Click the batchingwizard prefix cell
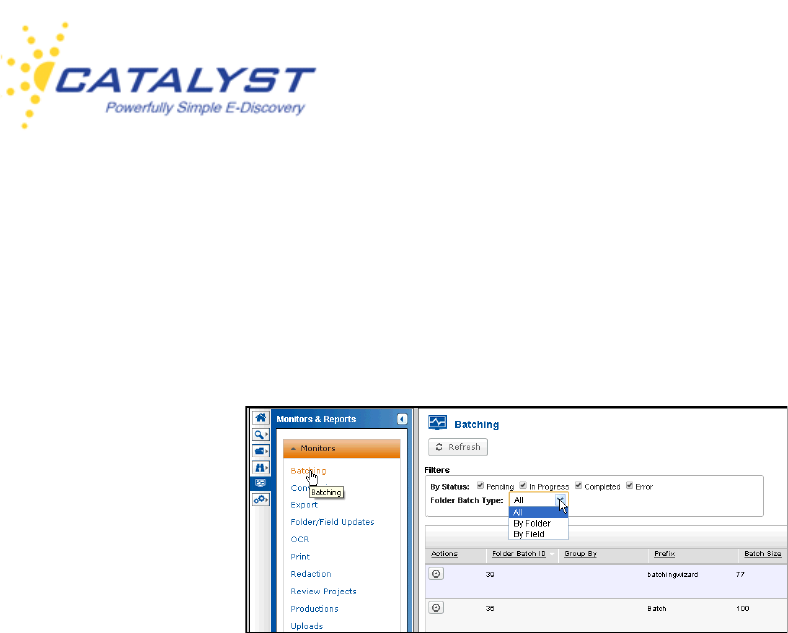 click(x=672, y=574)
